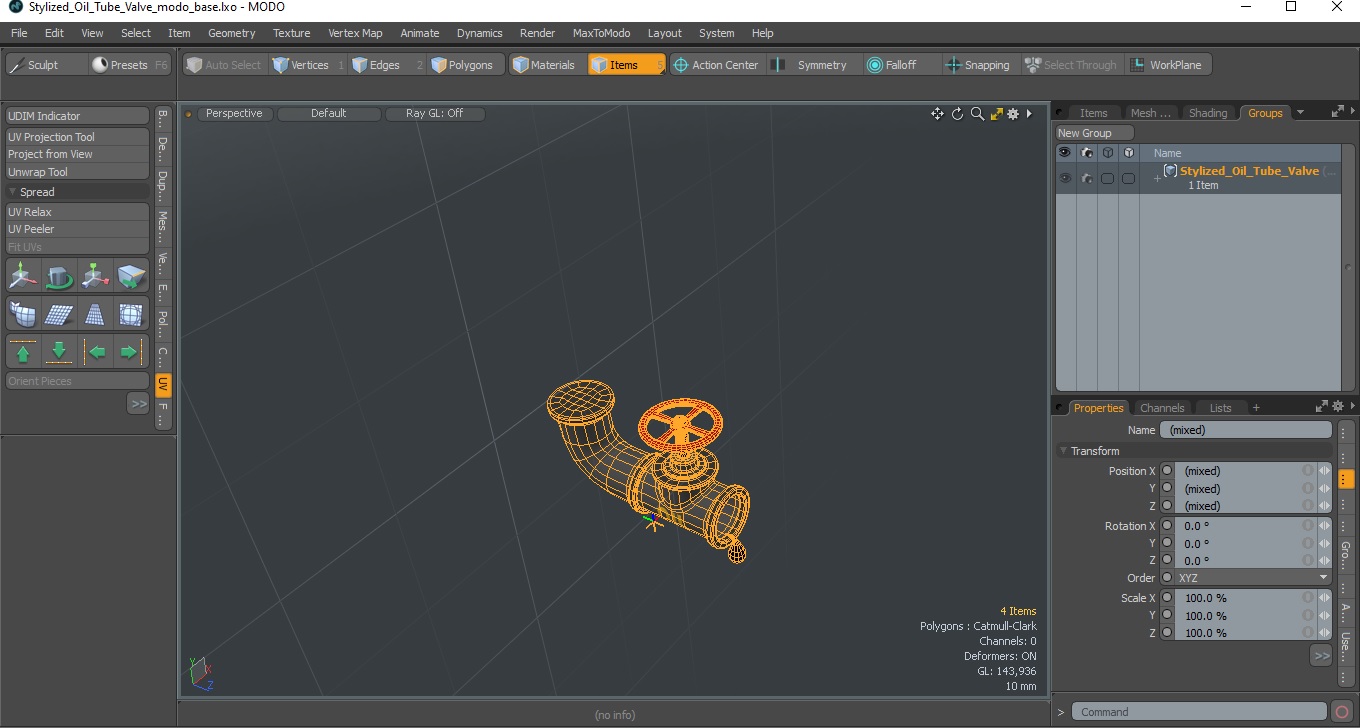Screen dimensions: 1360x728
Task: Switch to Vertices selection mode
Action: [308, 65]
